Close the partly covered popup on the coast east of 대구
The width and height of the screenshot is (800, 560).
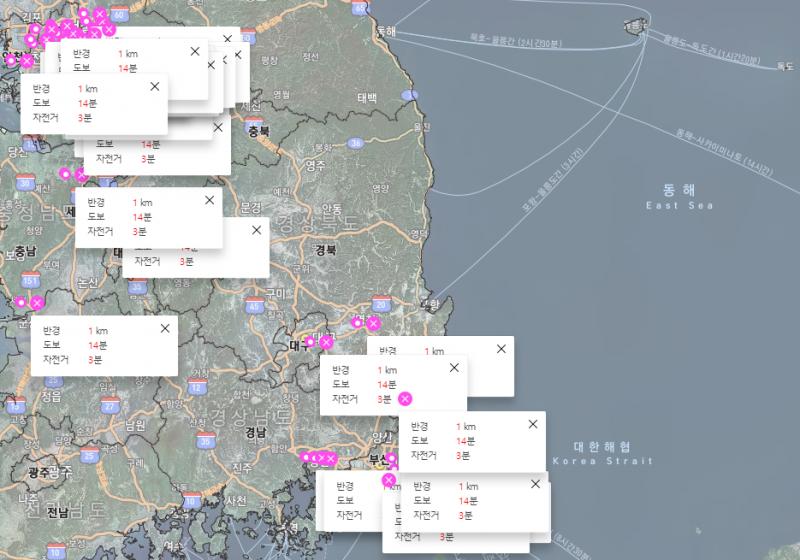click(501, 348)
